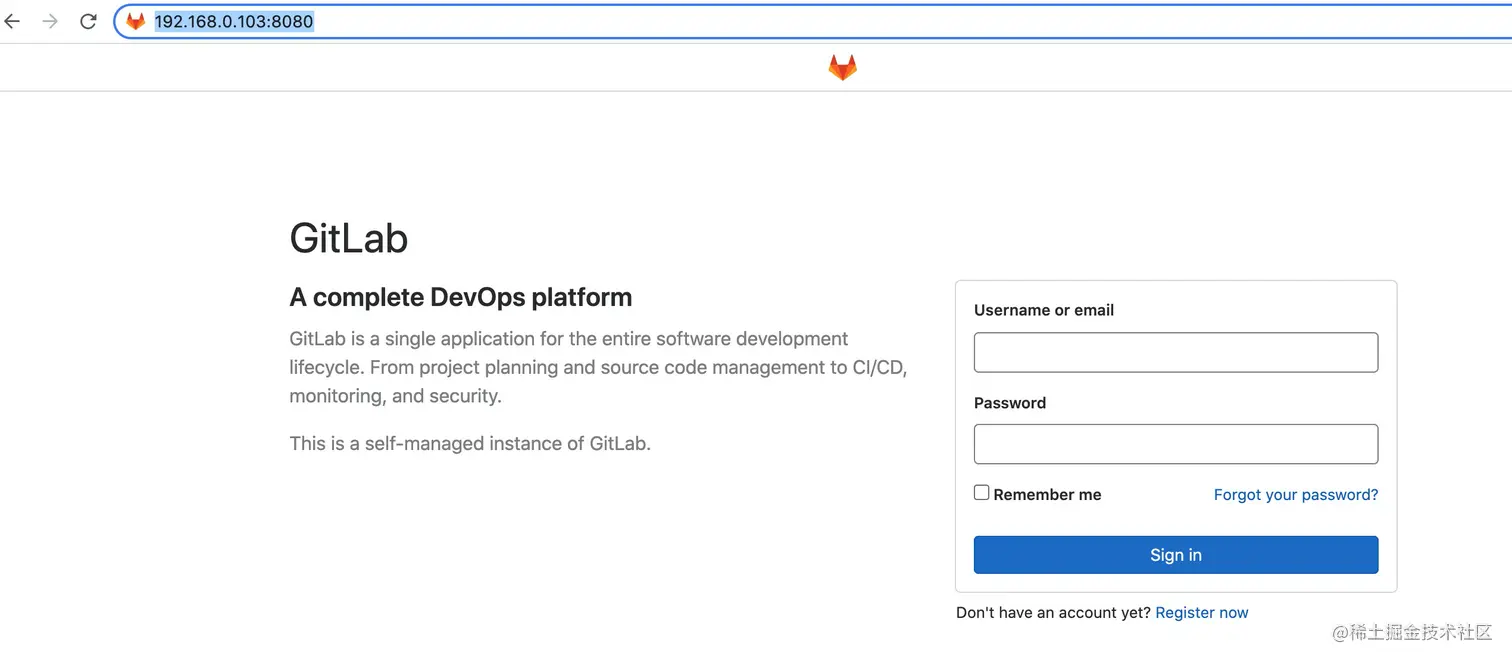Click the browser forward arrow

pos(50,21)
